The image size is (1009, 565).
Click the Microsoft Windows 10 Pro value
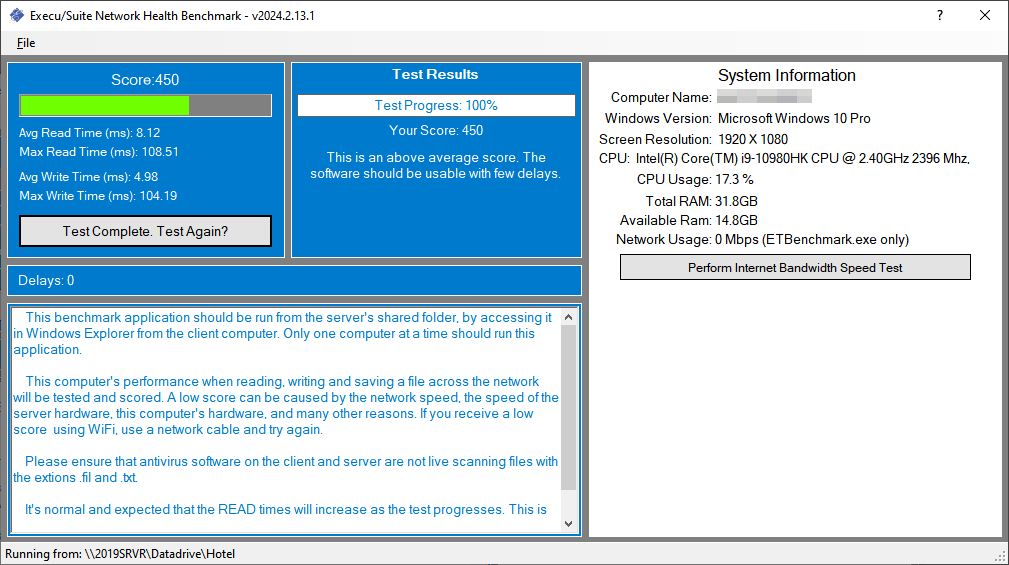(794, 118)
